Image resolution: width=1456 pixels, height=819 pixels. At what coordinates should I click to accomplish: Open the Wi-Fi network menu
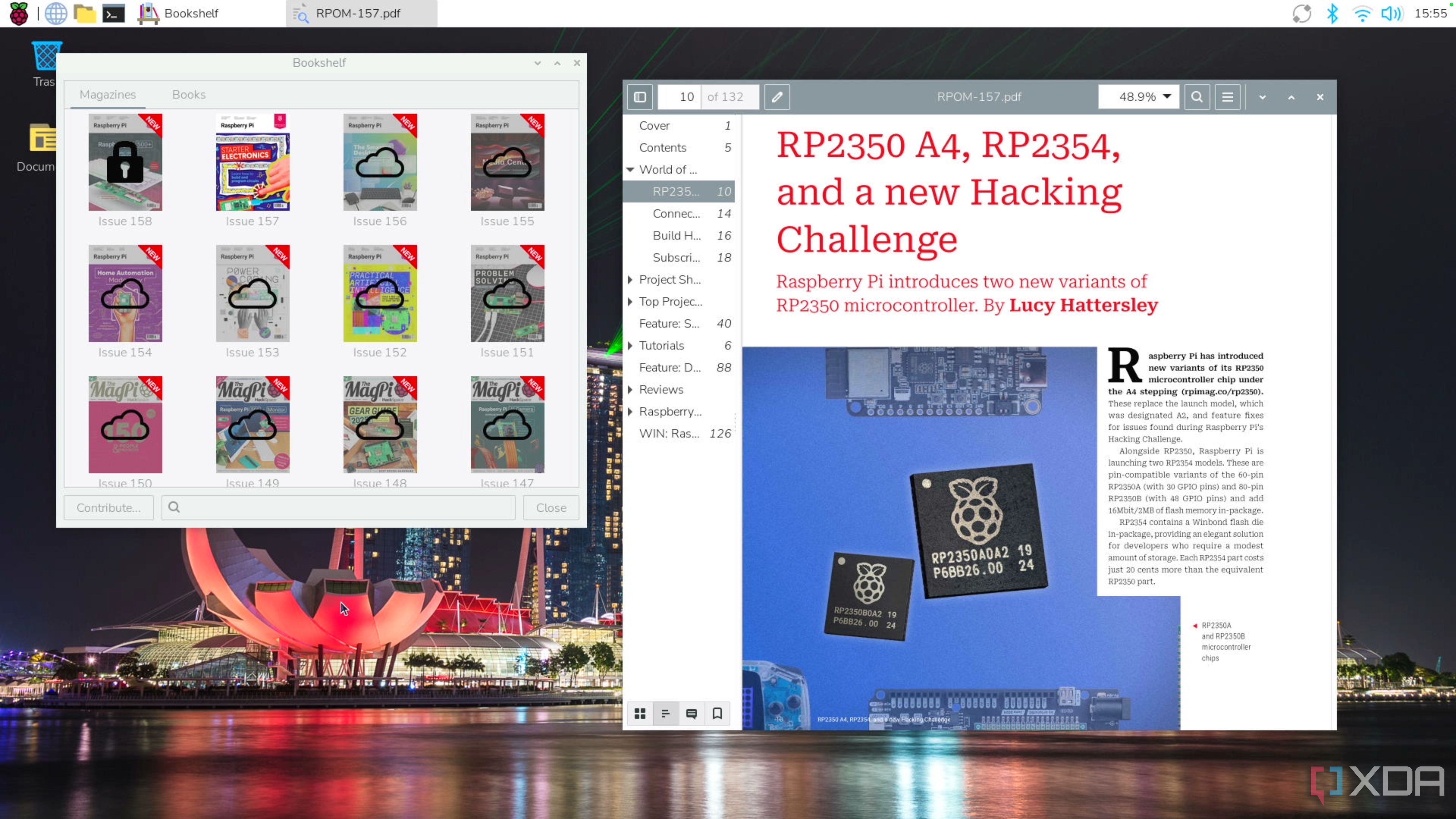(1362, 13)
